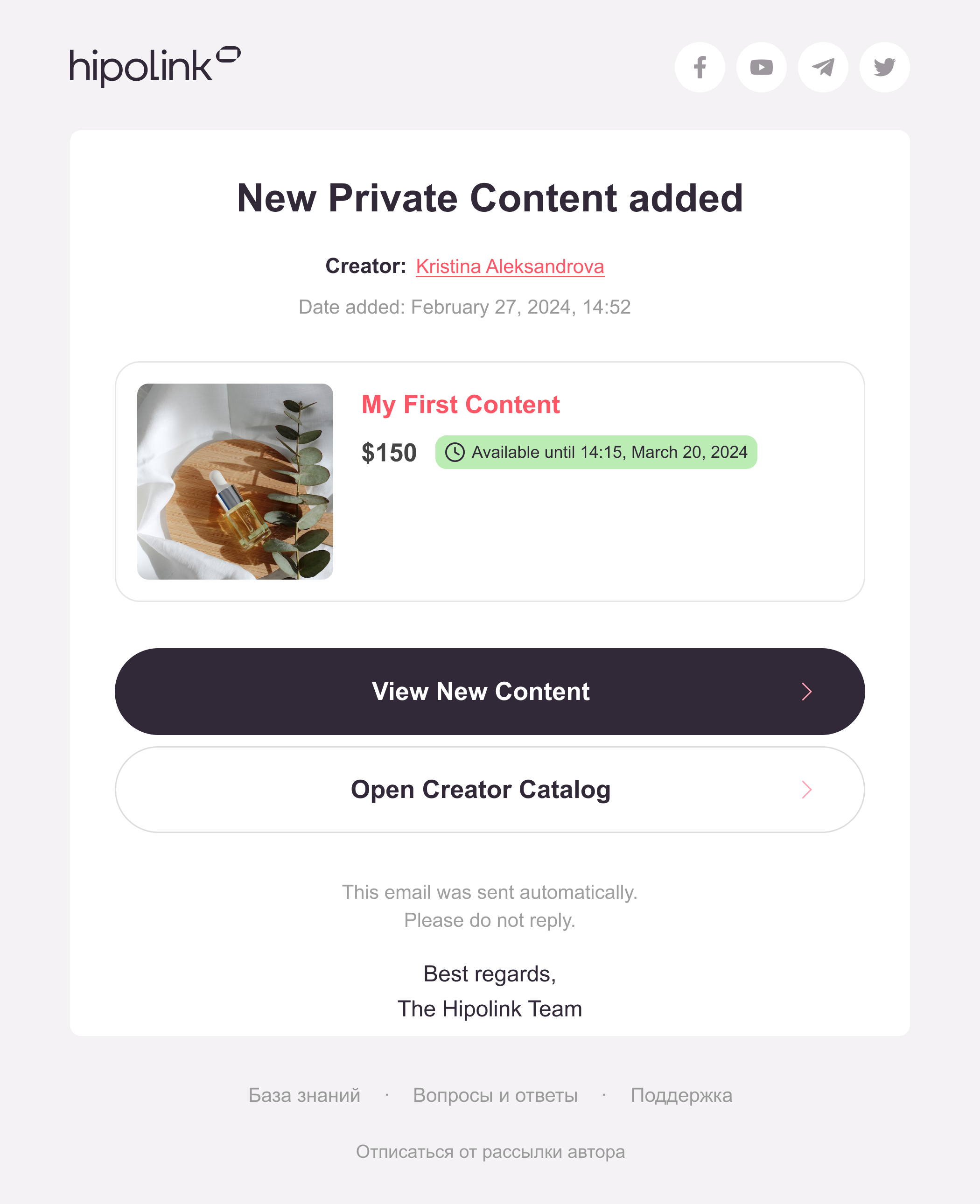This screenshot has width=980, height=1204.
Task: Click the hipolink logo
Action: pyautogui.click(x=154, y=67)
